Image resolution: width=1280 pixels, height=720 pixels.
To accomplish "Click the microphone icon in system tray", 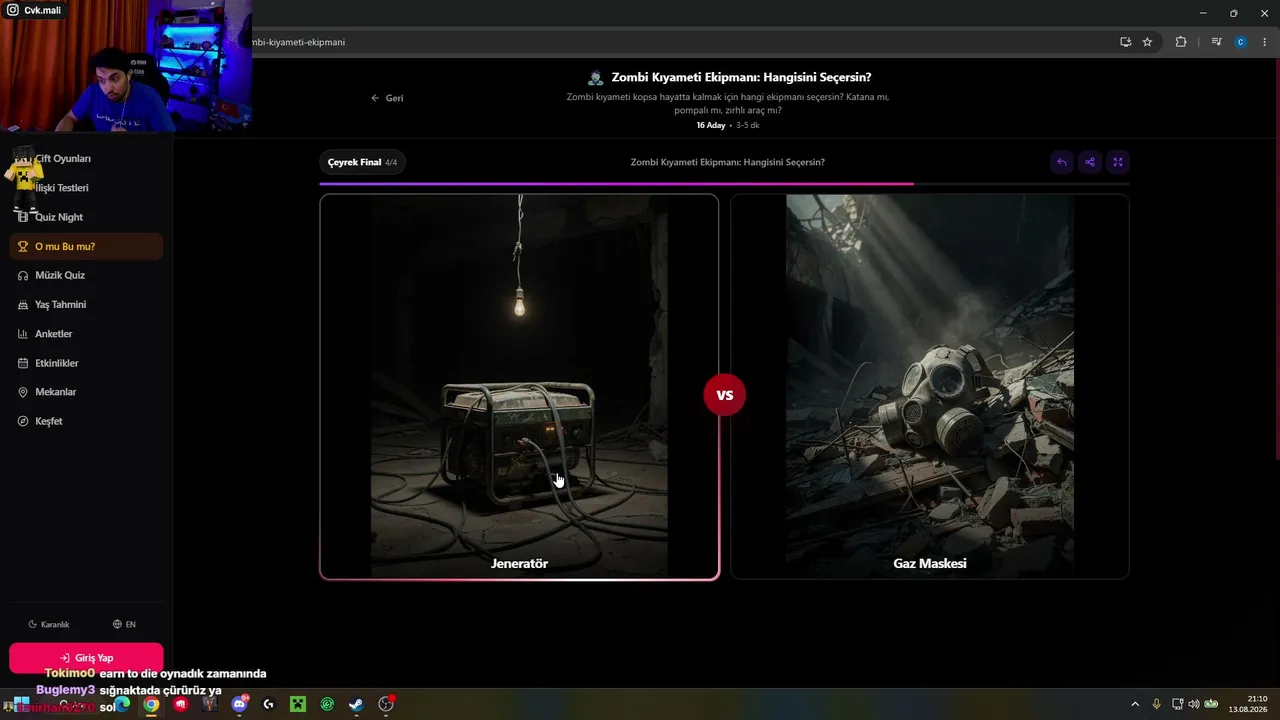I will pos(1157,704).
